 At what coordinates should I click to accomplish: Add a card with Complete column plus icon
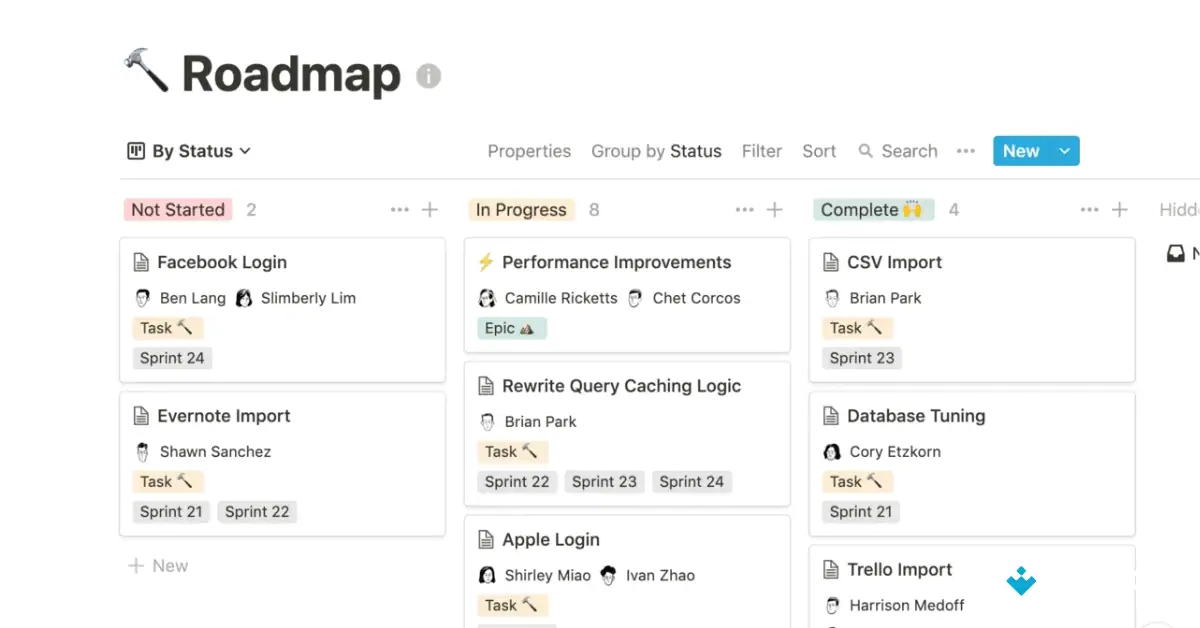tap(1120, 210)
